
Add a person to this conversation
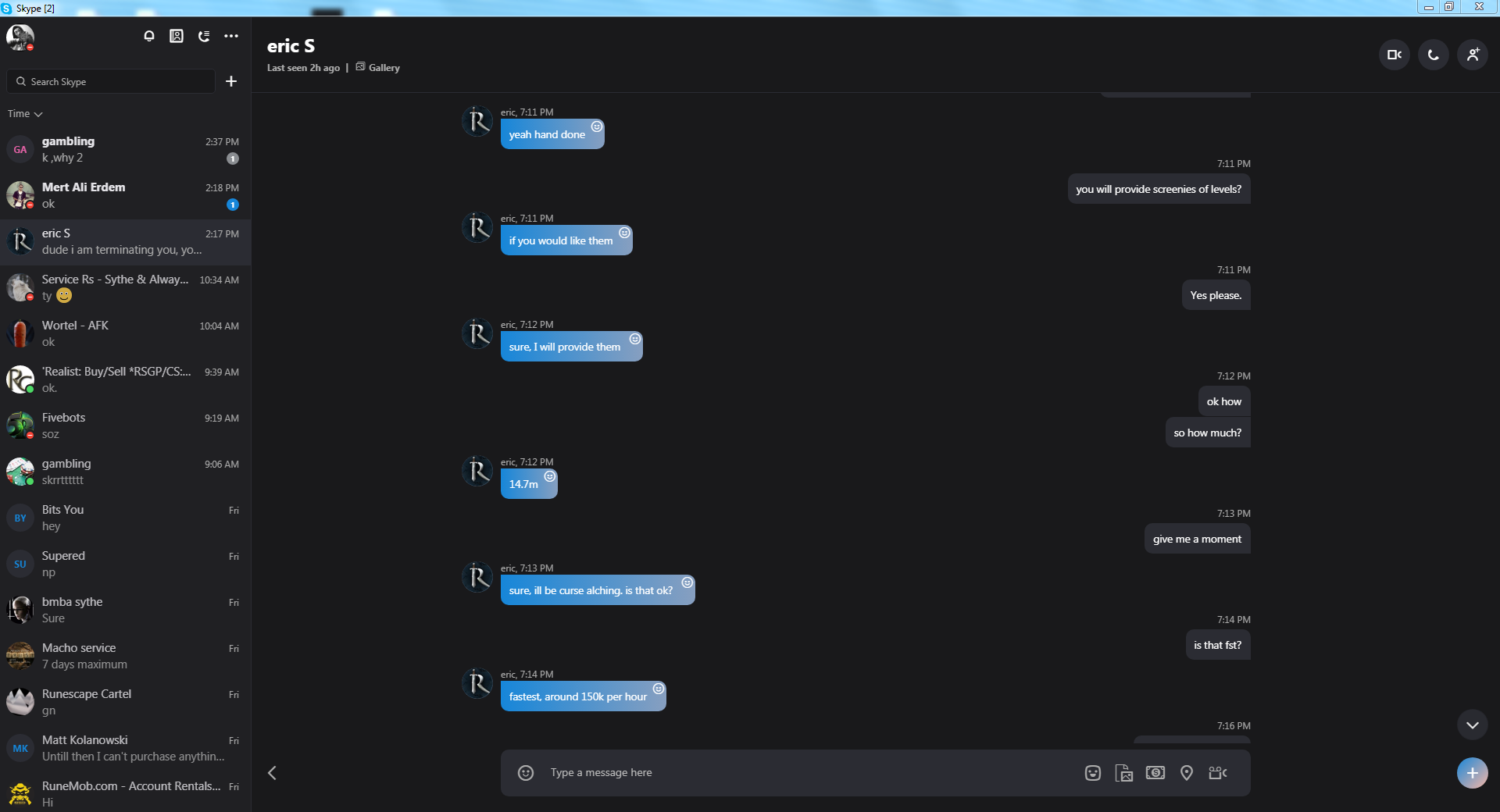[x=1473, y=55]
